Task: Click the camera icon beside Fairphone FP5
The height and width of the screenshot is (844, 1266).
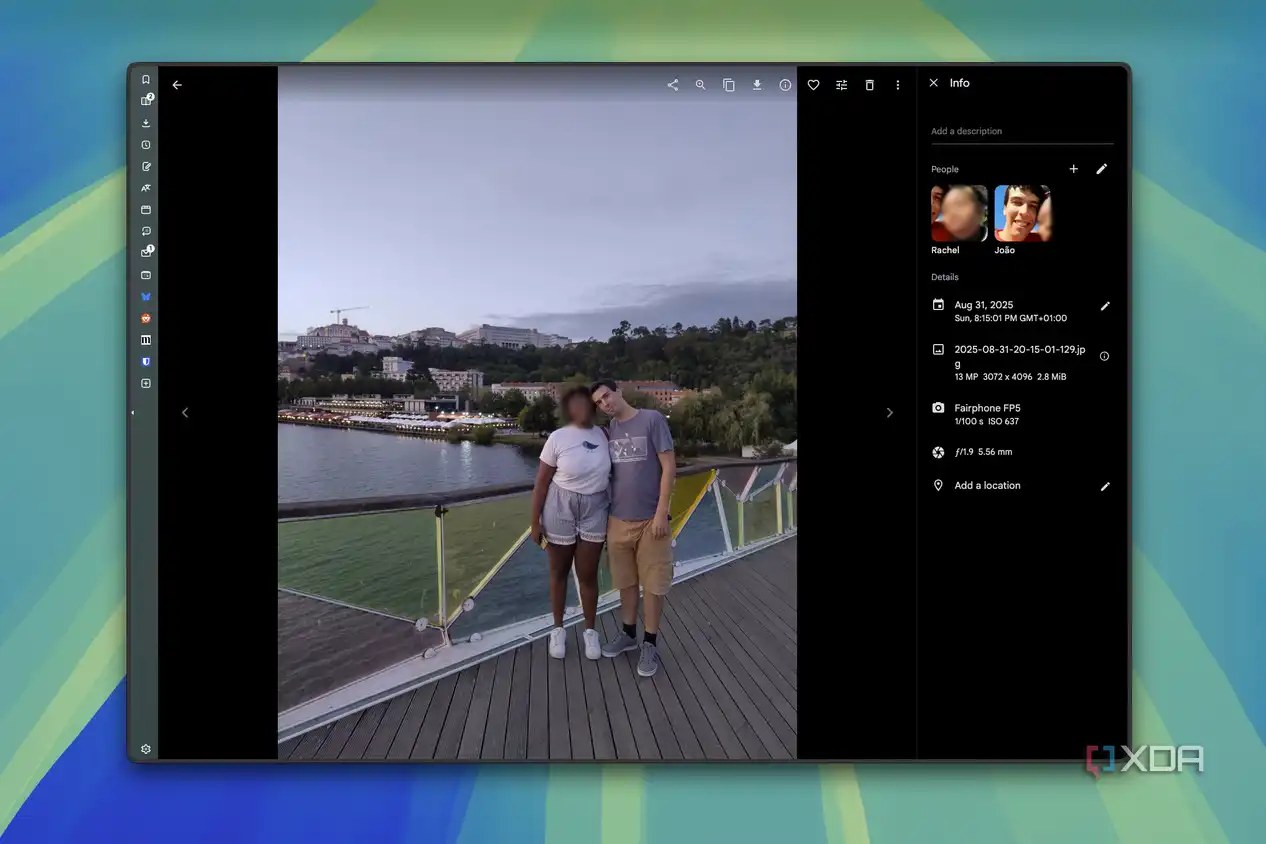Action: coord(938,408)
